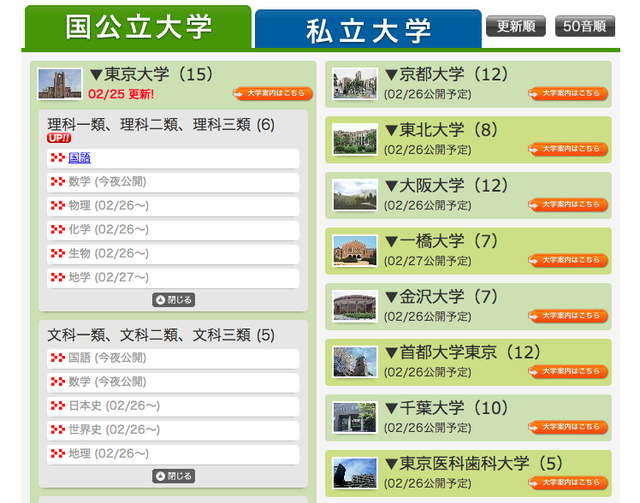The image size is (640, 503).
Task: Open the 金沢大学 photo thumbnail
Action: click(x=355, y=306)
